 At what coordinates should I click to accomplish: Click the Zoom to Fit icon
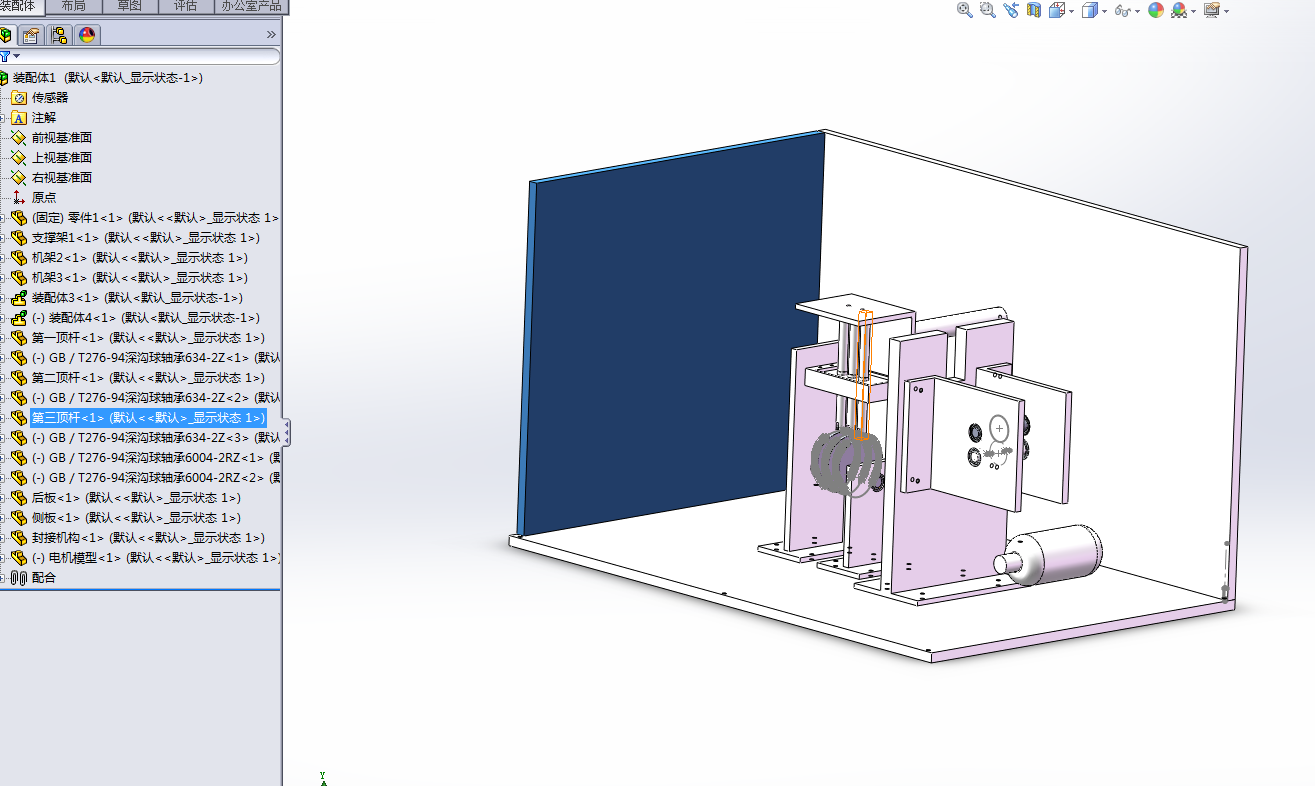click(x=965, y=10)
